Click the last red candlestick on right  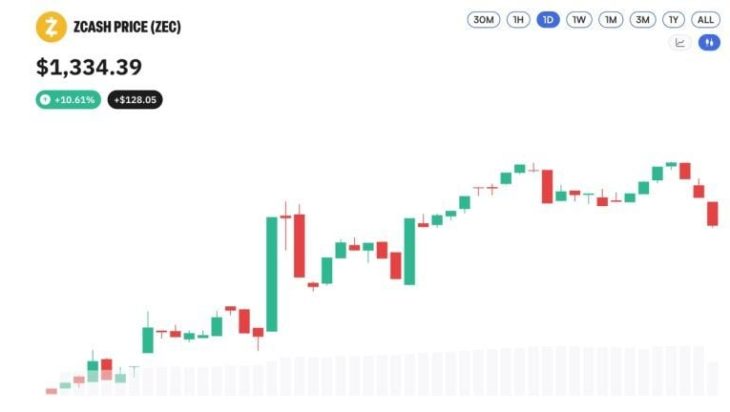[x=712, y=214]
